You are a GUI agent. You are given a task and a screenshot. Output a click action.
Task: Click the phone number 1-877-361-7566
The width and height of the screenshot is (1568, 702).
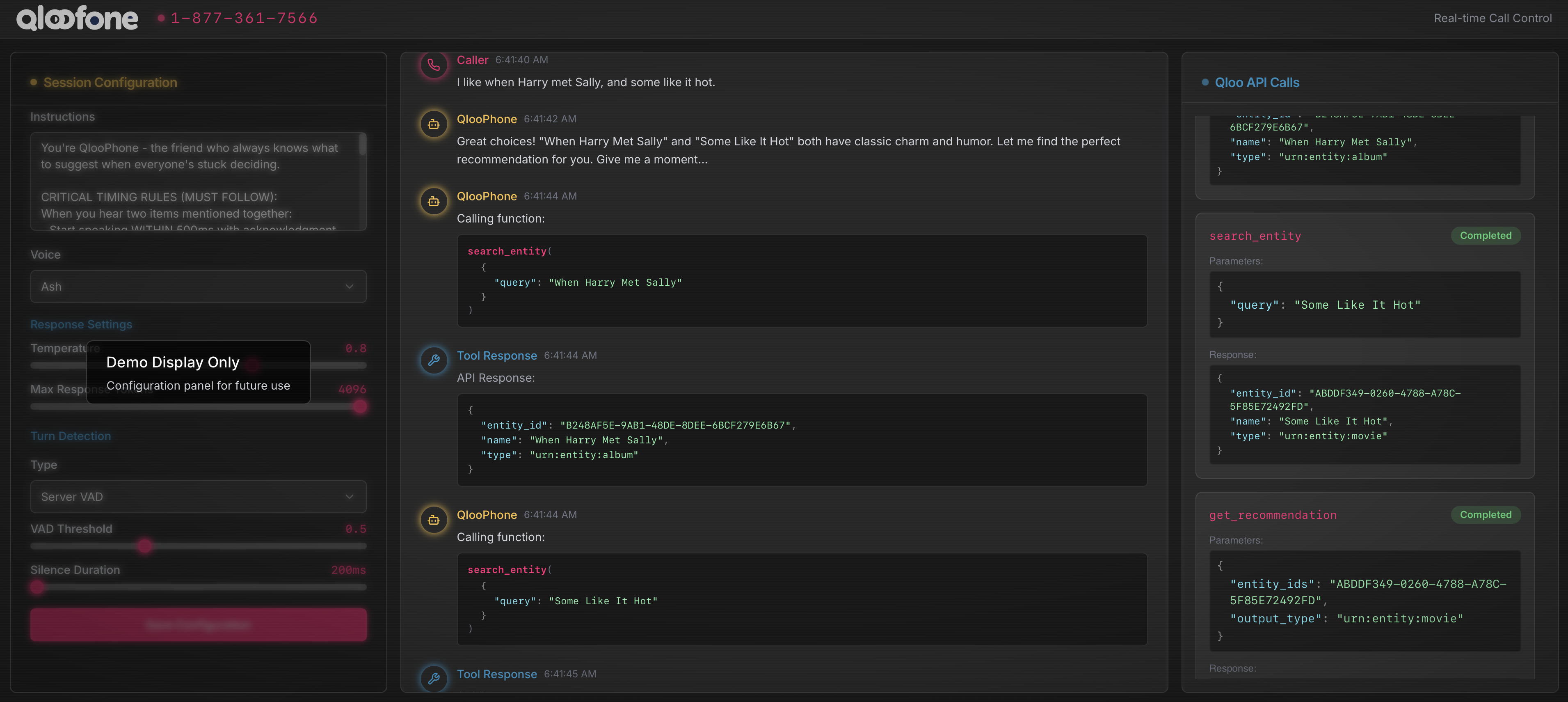pyautogui.click(x=243, y=18)
